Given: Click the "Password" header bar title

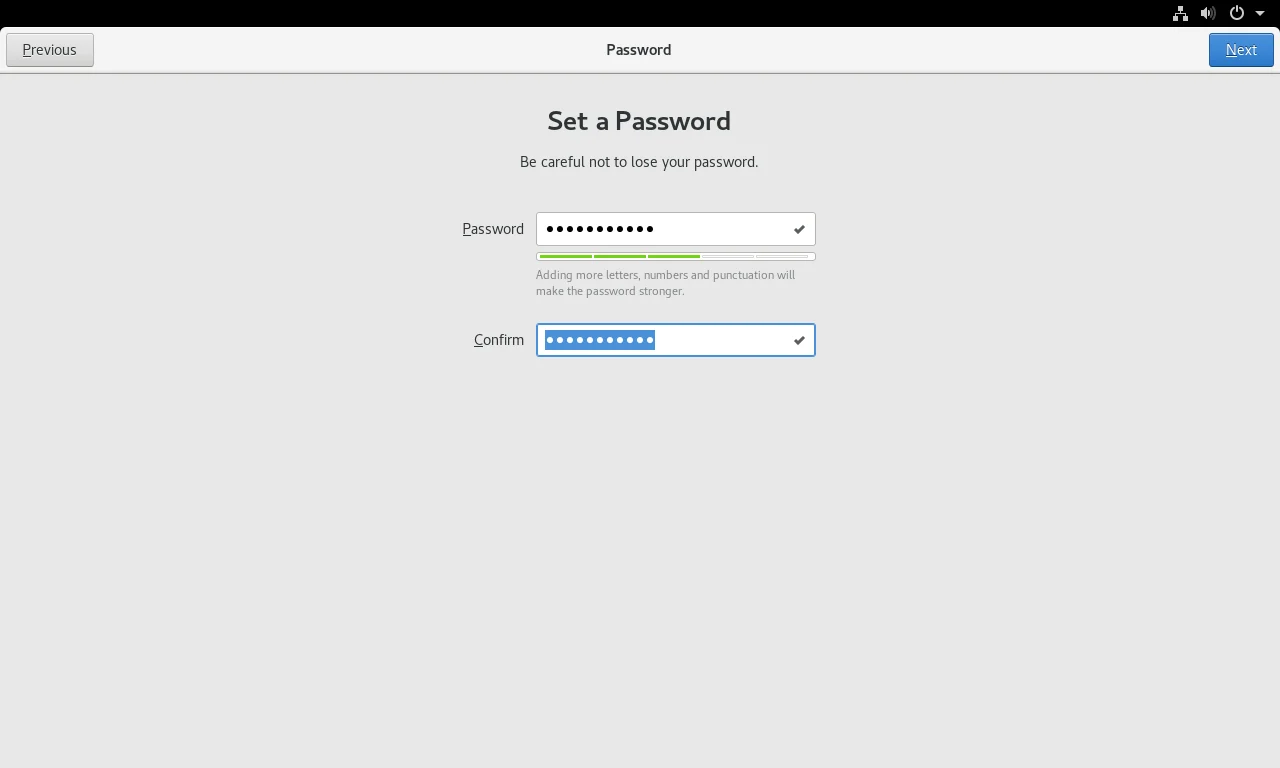Looking at the screenshot, I should coord(639,50).
